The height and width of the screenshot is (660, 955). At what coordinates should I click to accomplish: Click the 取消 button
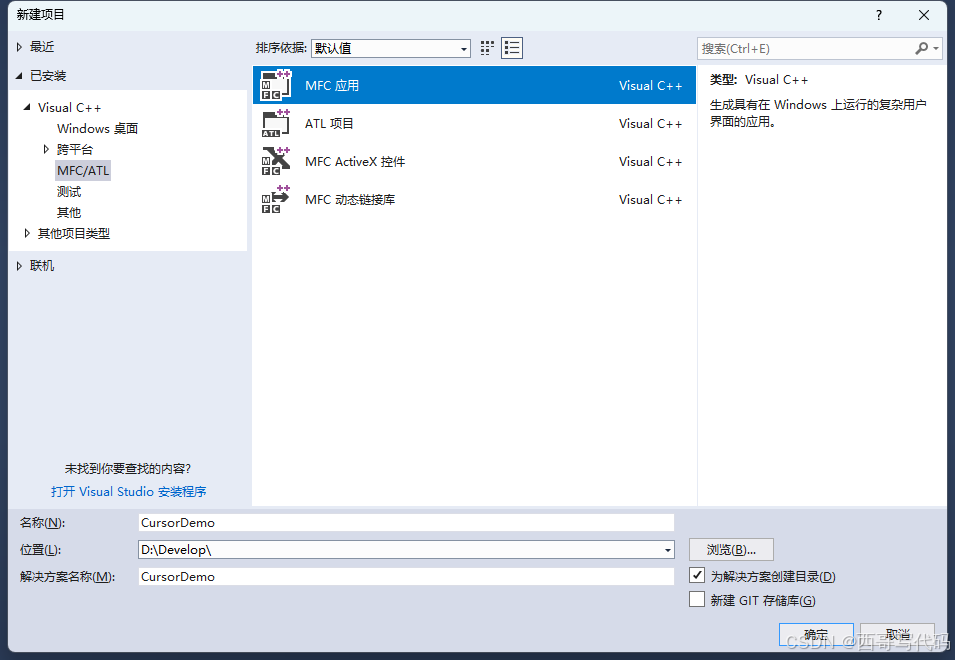click(898, 634)
